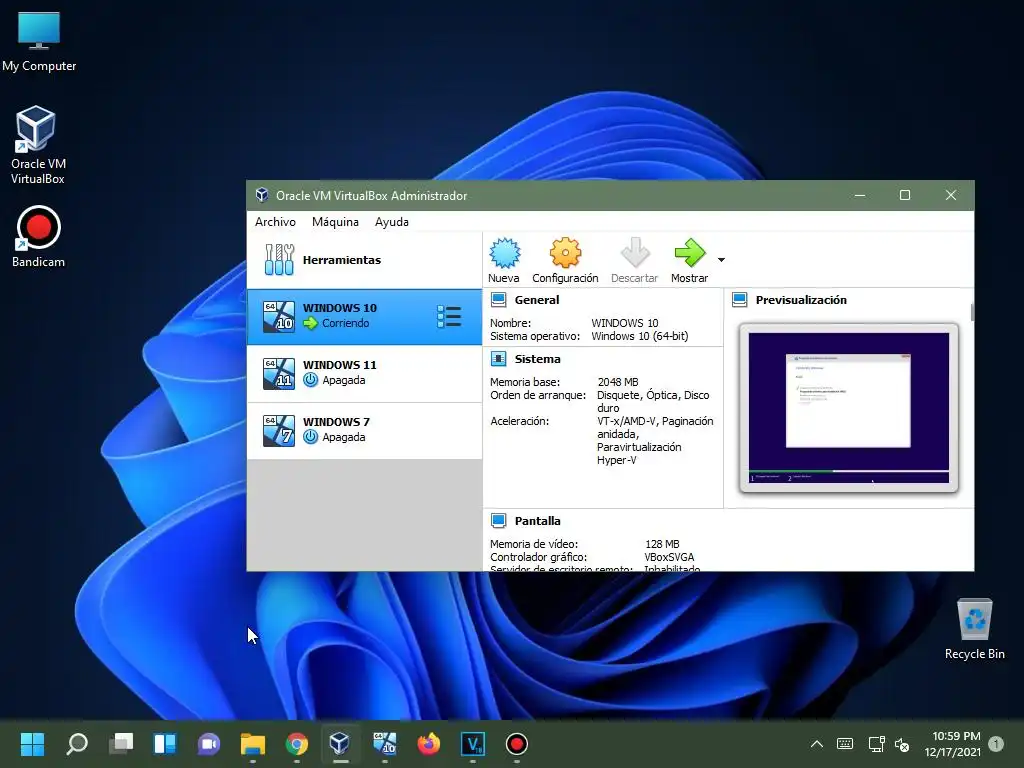Open Configuración gear icon
This screenshot has height=768, width=1024.
click(565, 253)
